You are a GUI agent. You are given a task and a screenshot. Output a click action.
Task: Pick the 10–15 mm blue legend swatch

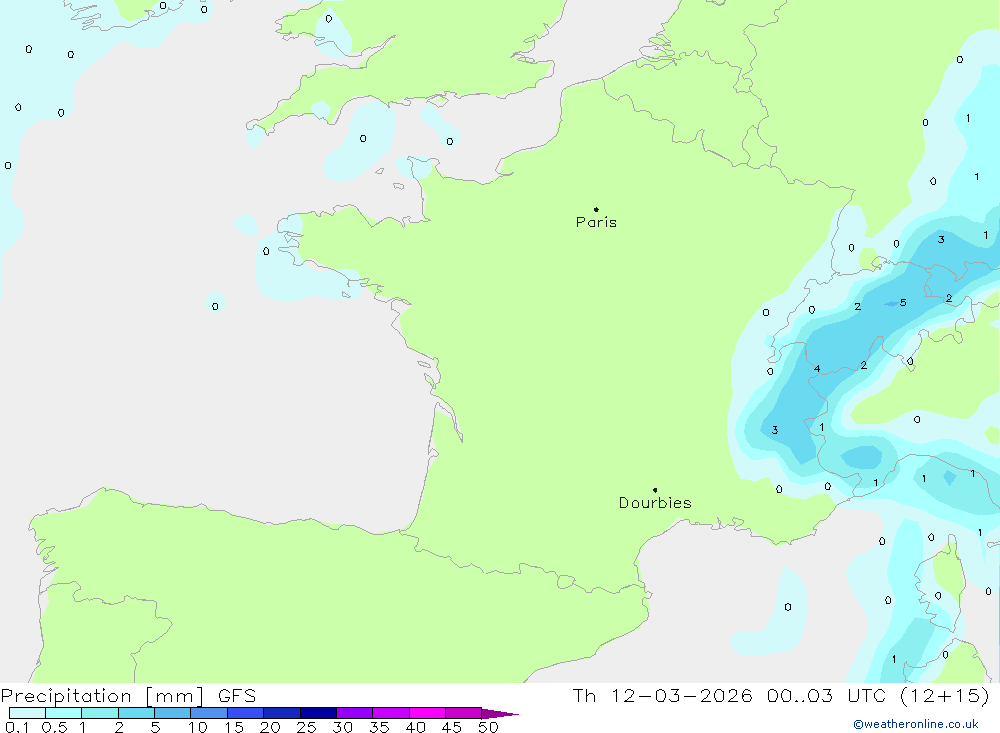tap(209, 713)
